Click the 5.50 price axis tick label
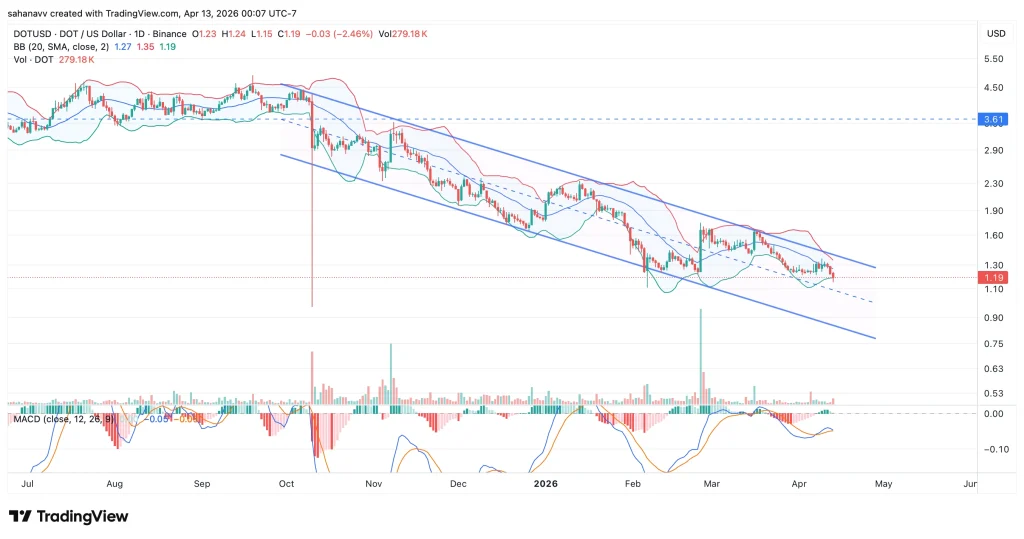Viewport: 1024px width, 539px height. [x=995, y=60]
